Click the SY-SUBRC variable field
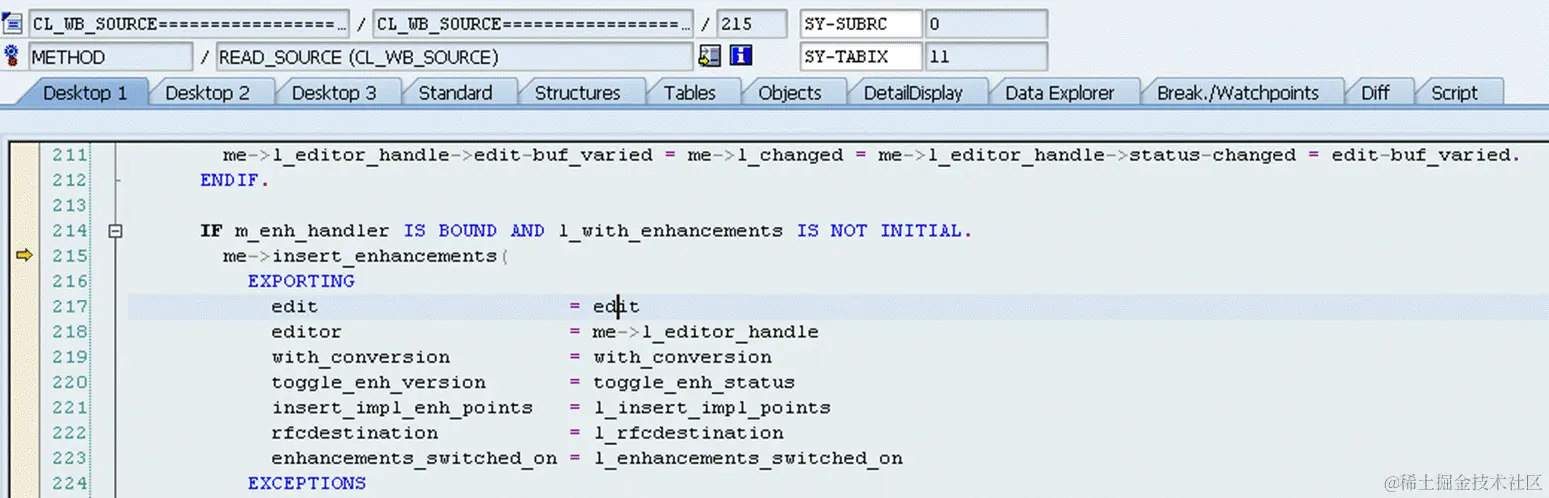 (x=860, y=24)
